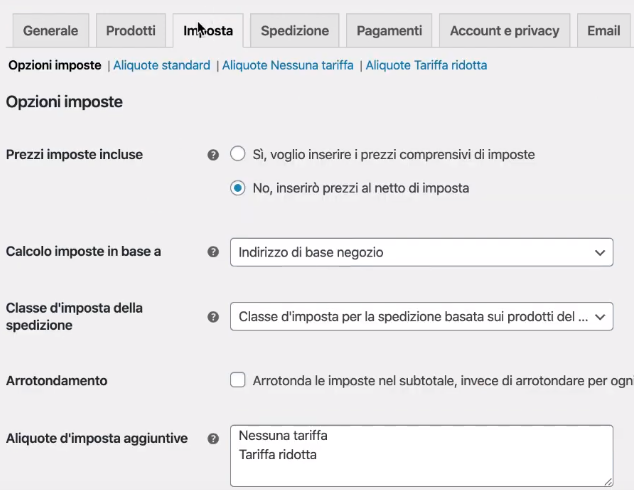Expand Classe d'imposta per la spedizione dropdown
The image size is (634, 490).
[x=421, y=317]
